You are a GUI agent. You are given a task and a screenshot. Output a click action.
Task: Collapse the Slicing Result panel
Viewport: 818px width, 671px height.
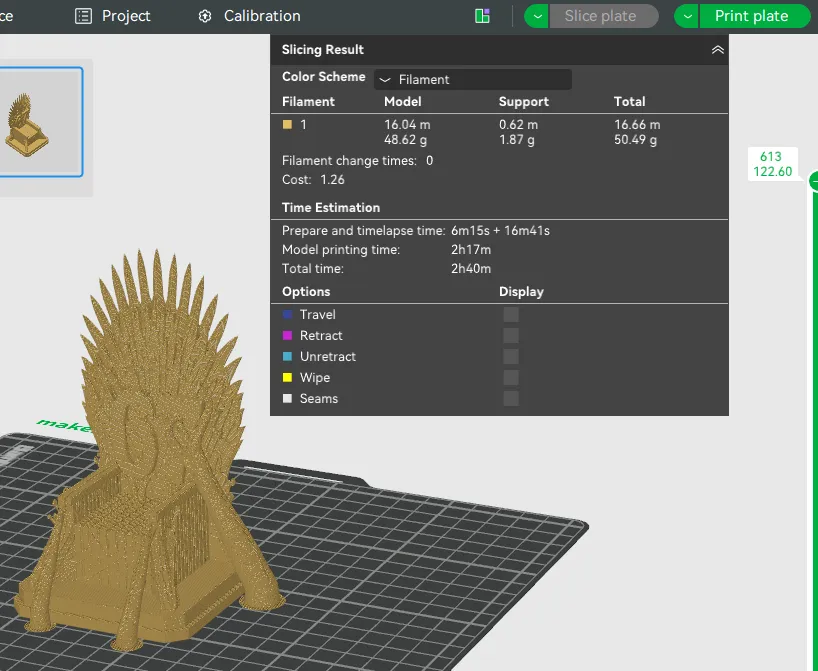click(x=718, y=50)
